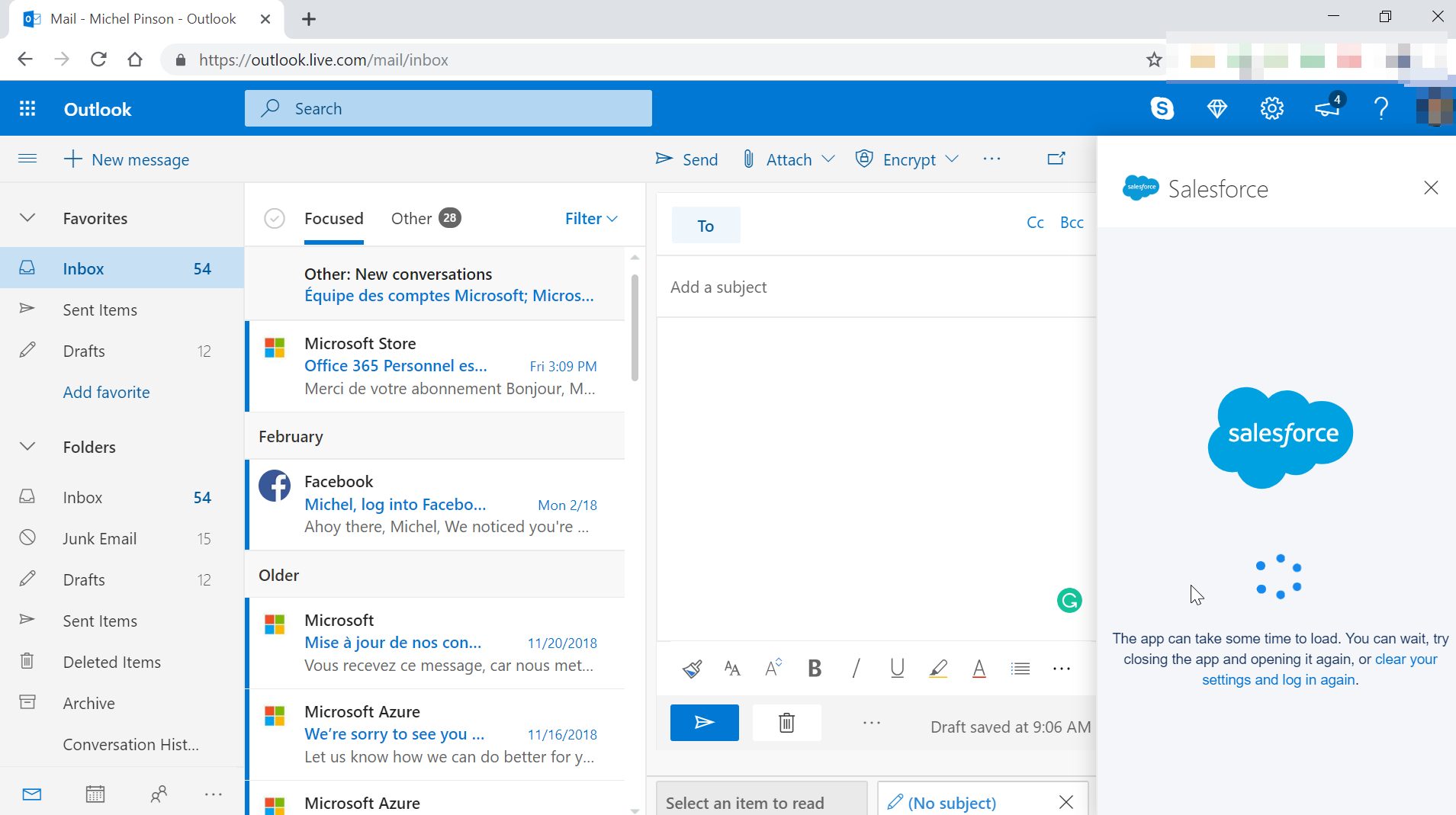Show the Bcc field
The height and width of the screenshot is (815, 1456).
[x=1072, y=223]
